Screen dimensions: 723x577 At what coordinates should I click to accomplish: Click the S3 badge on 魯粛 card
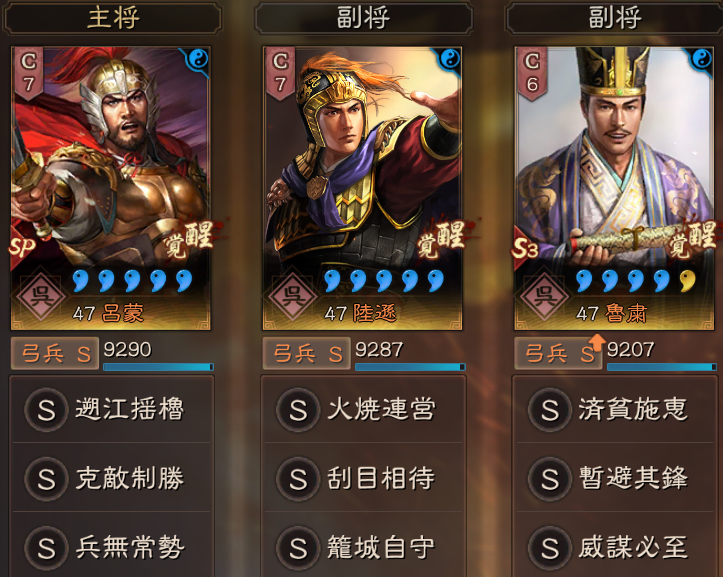click(525, 248)
